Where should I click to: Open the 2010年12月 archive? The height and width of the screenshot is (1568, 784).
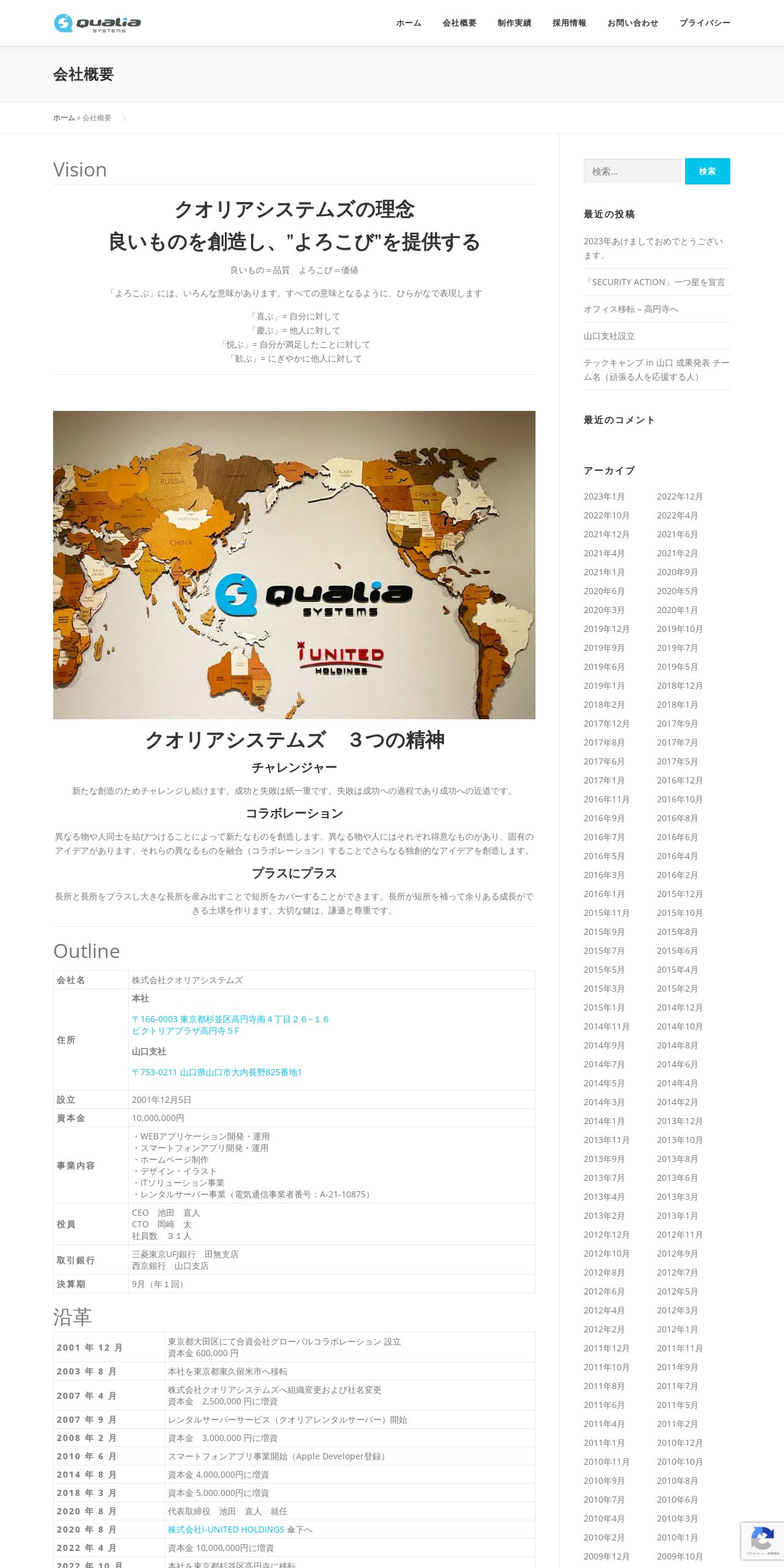[x=680, y=1443]
